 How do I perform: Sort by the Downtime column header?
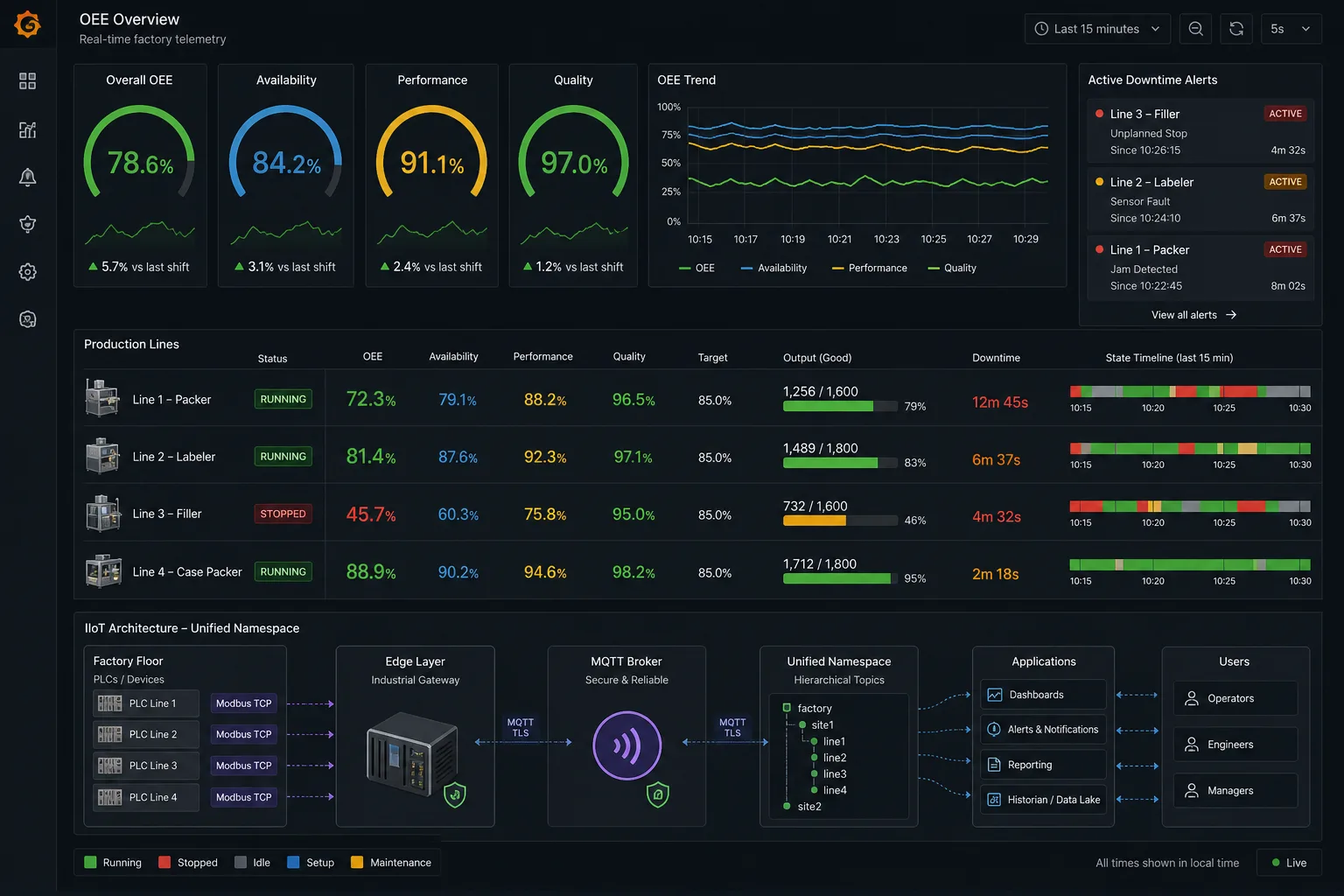click(996, 358)
